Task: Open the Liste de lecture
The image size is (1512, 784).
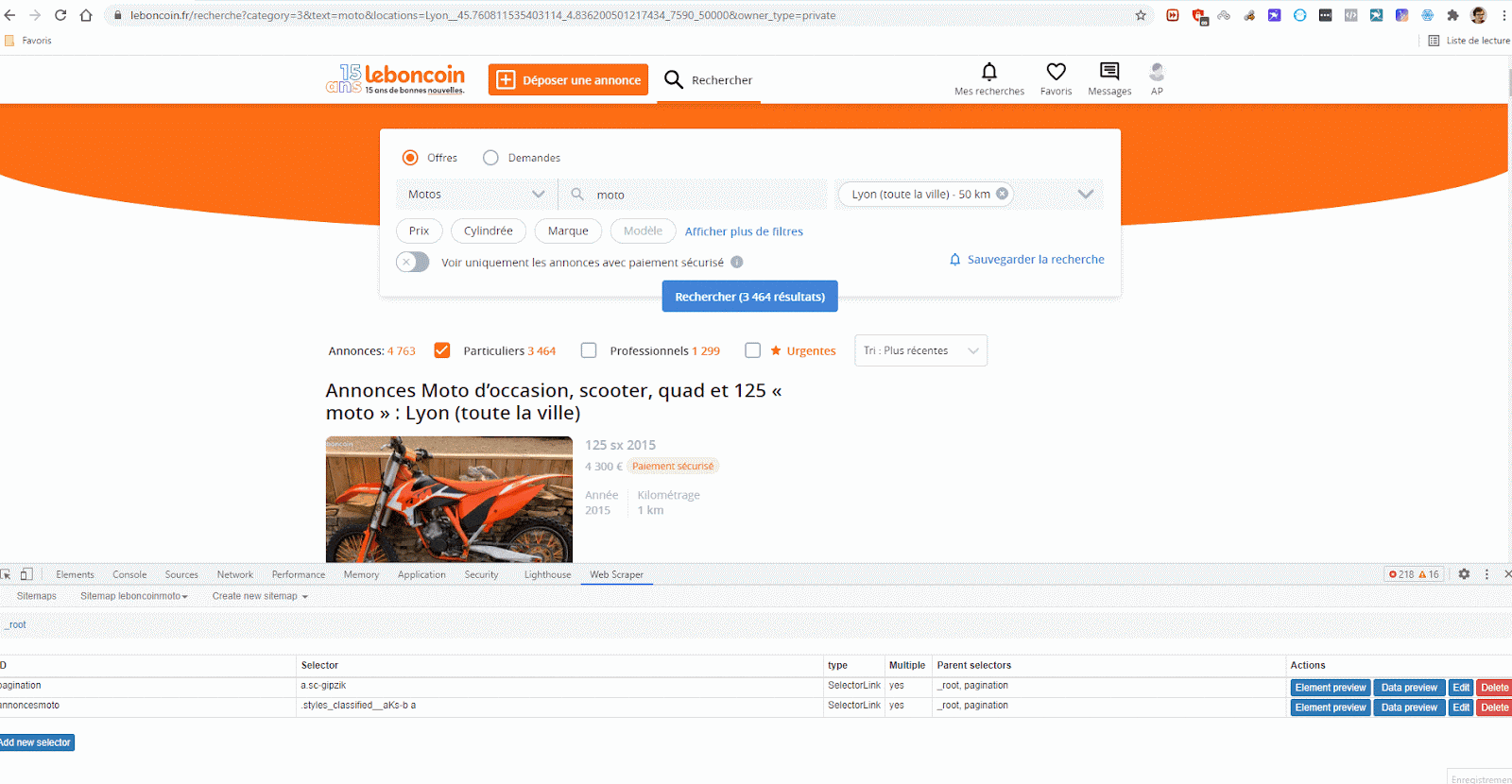Action: [x=1469, y=41]
